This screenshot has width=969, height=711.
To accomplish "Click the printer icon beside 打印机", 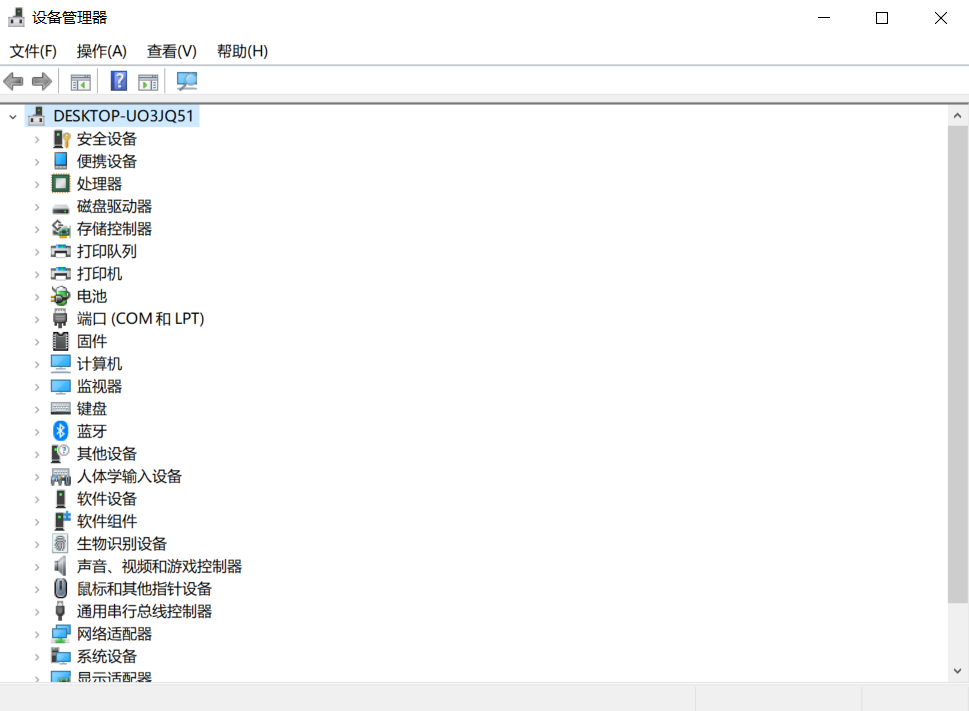I will [x=61, y=273].
